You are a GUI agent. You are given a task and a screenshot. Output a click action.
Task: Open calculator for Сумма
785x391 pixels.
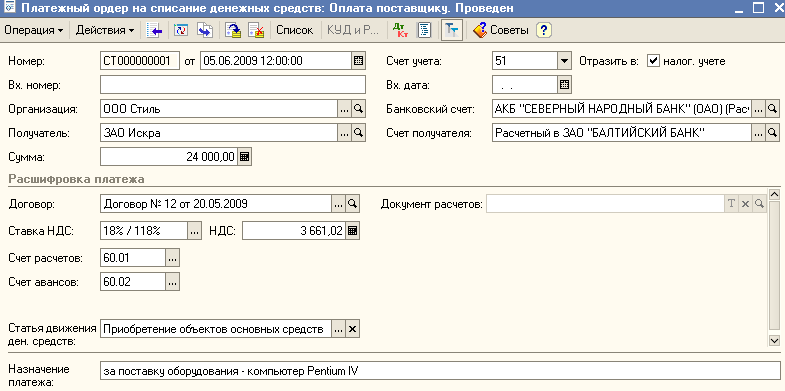pos(244,157)
